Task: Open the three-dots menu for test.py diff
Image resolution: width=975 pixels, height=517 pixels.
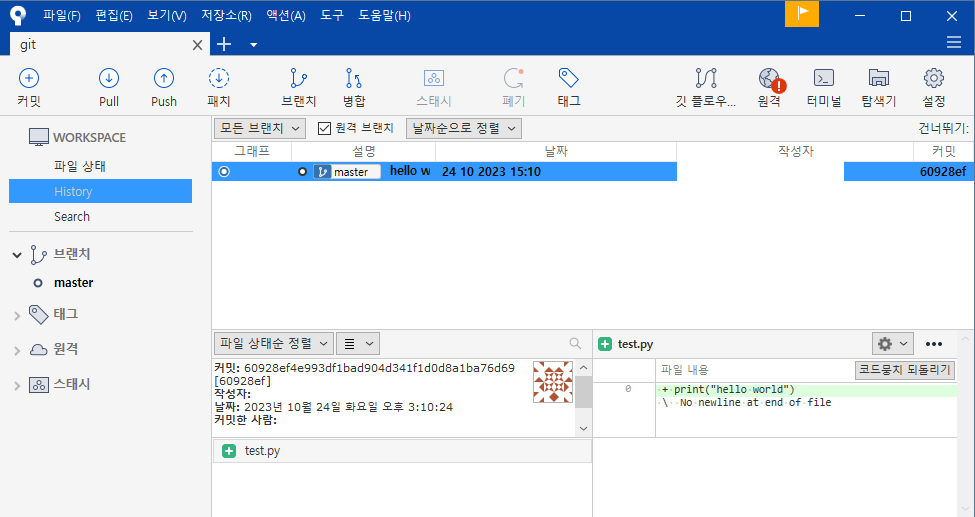Action: [x=934, y=343]
